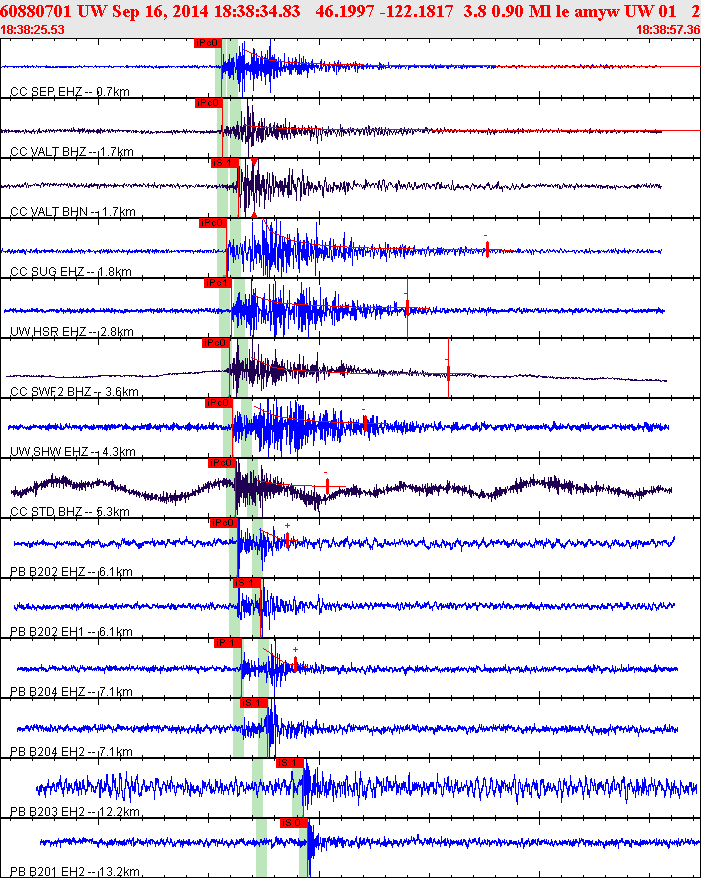Select the iS 0 pick flag on PB B201 EH2
The height and width of the screenshot is (878, 701).
pos(295,822)
